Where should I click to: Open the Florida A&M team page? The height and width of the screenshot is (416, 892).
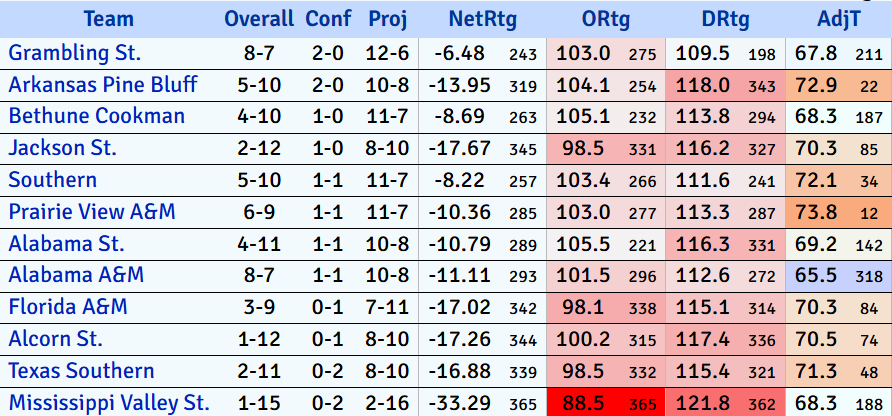coord(68,307)
